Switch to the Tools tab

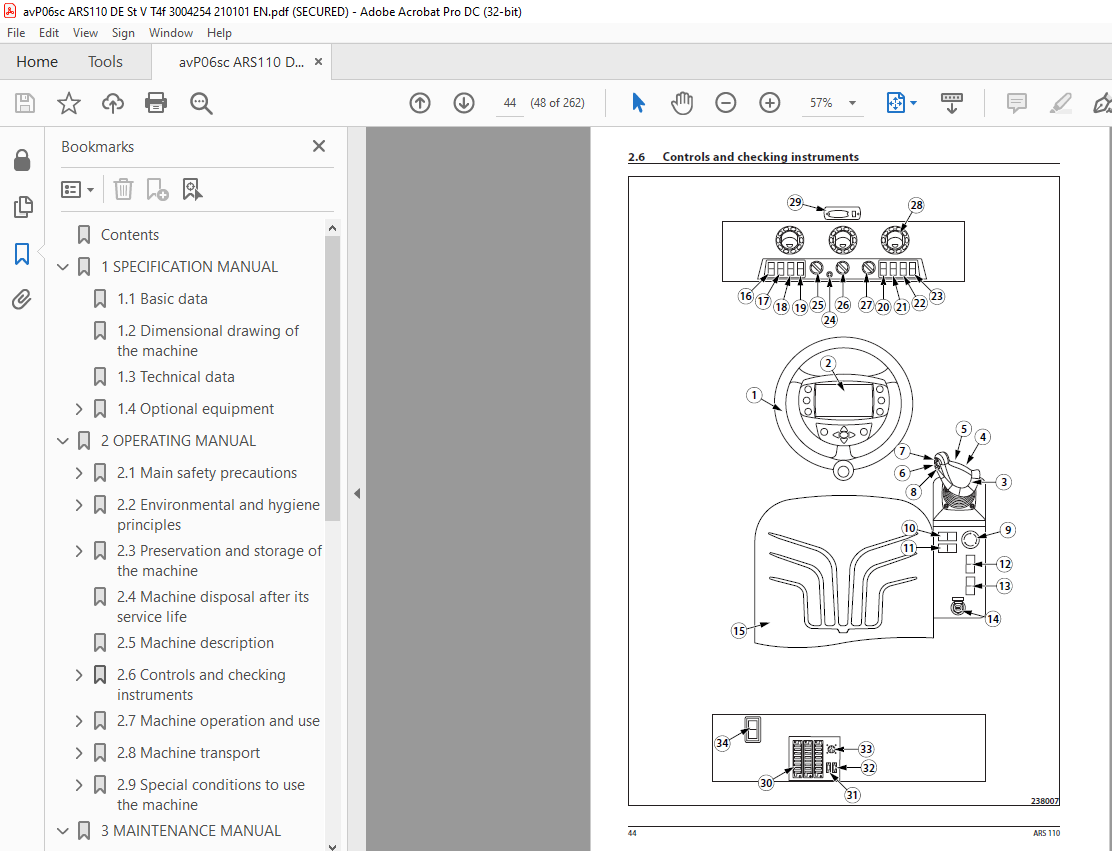point(105,62)
